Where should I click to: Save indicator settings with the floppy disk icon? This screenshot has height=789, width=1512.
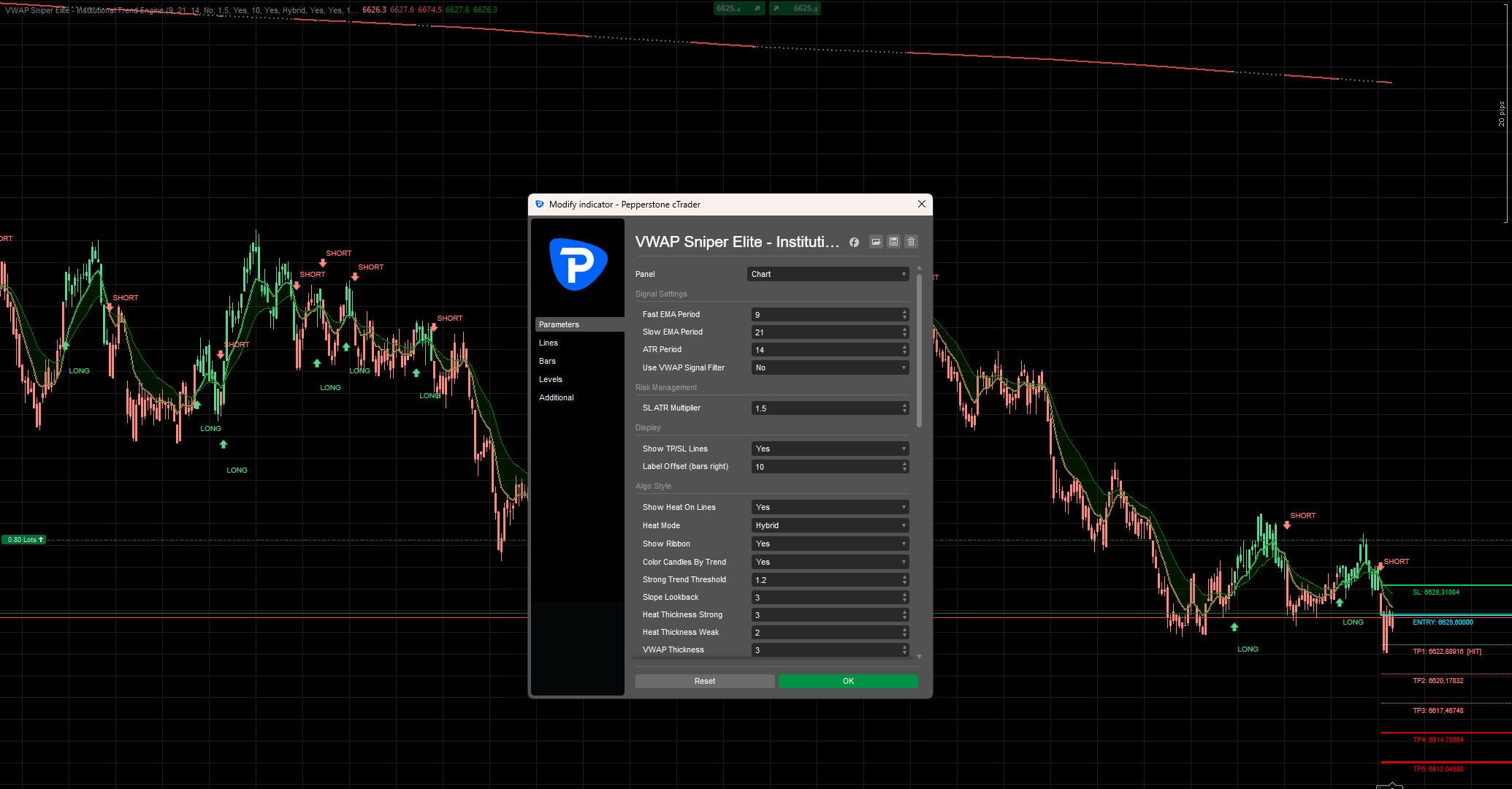point(893,242)
